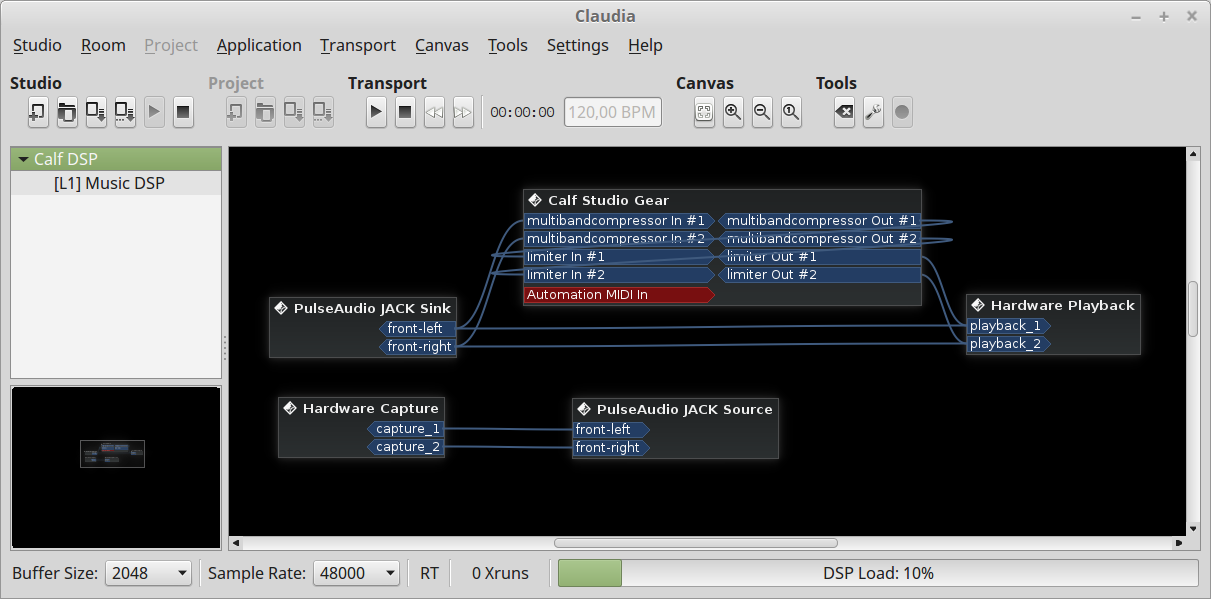Screen dimensions: 1211x599
Task: Open the Application menu
Action: coord(259,45)
